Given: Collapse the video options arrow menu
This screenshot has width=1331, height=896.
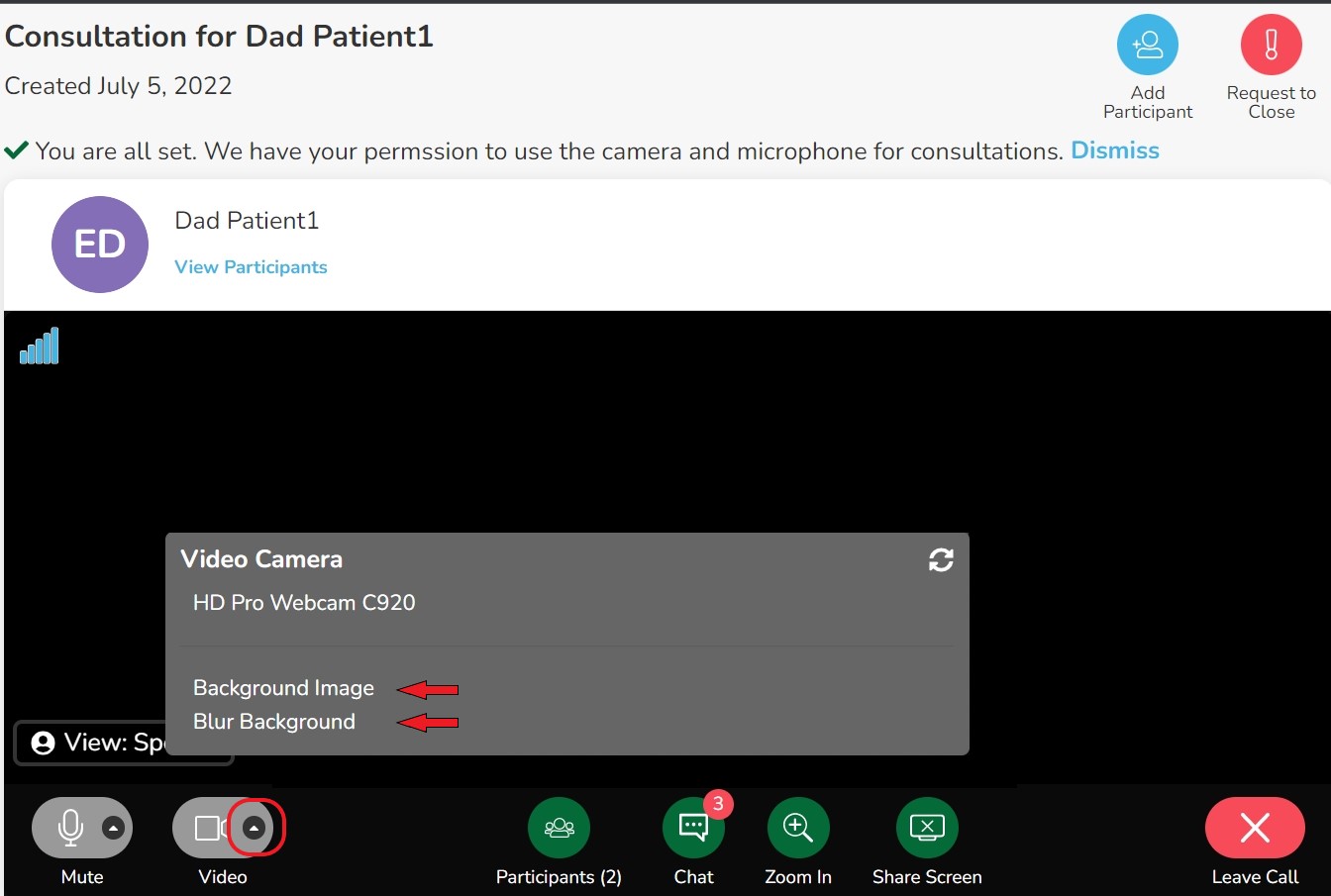Looking at the screenshot, I should [x=255, y=828].
